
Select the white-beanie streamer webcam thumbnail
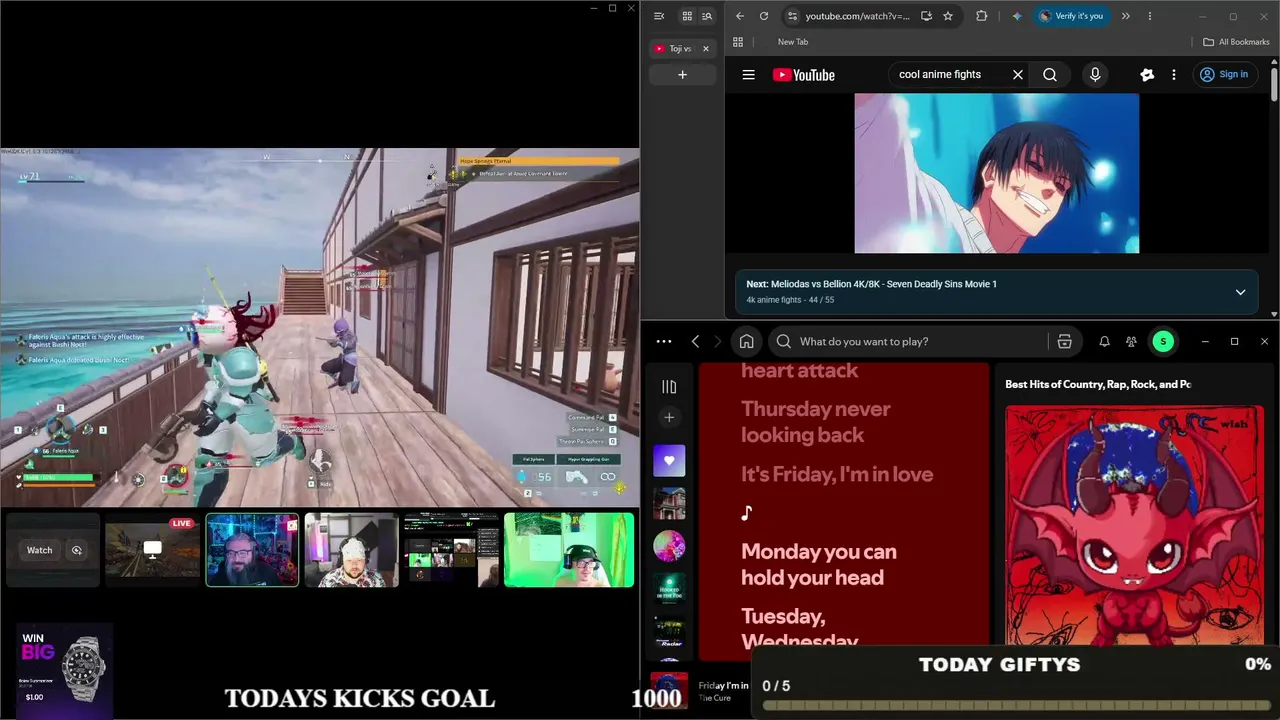[351, 550]
